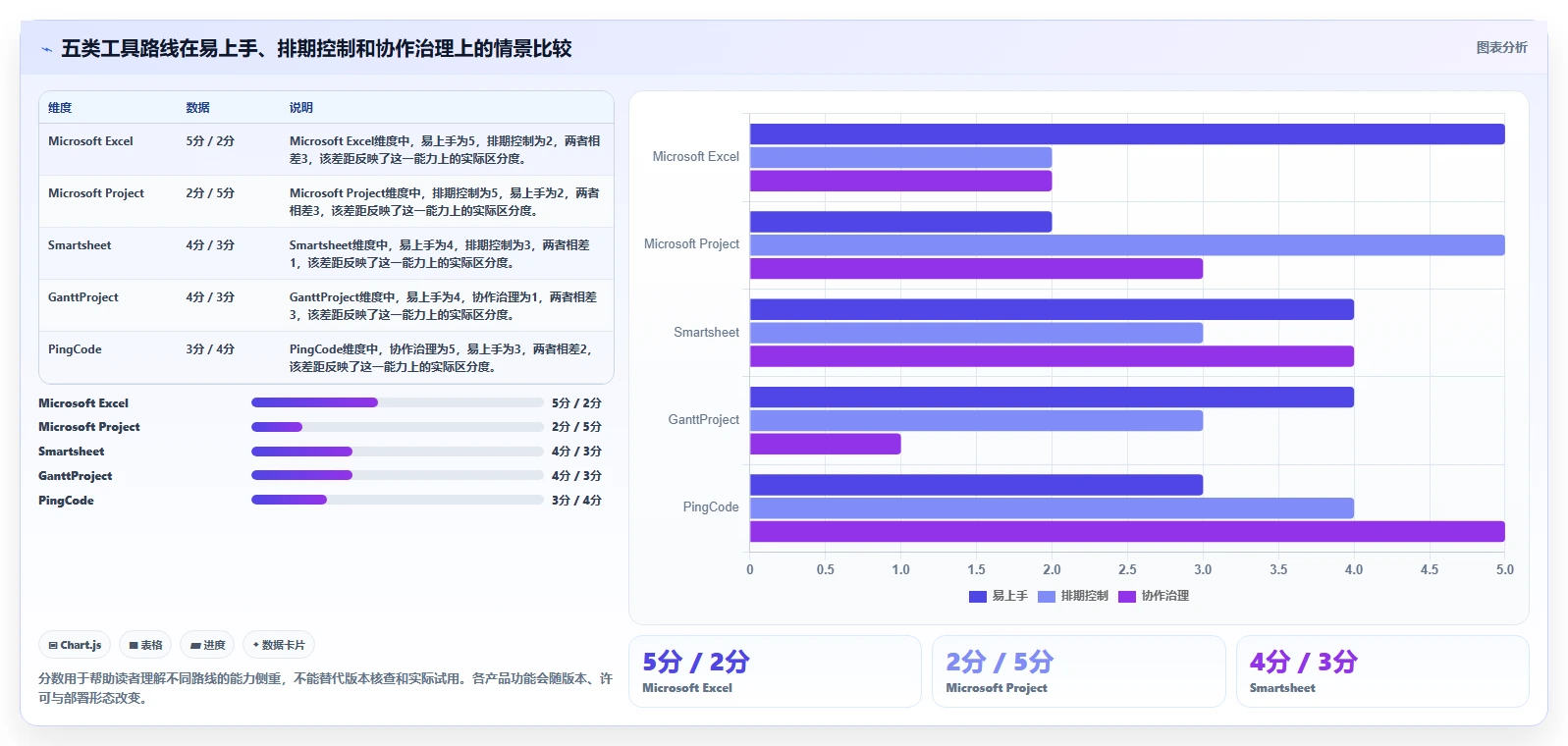Click the GanttProject 协作治理 bar in chart
The image size is (1568, 746).
pyautogui.click(x=825, y=444)
